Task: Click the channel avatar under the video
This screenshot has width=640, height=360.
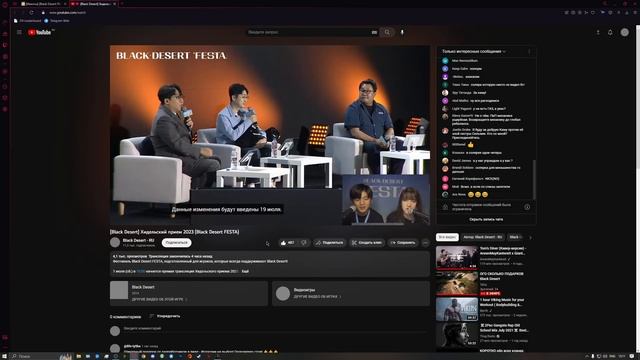Action: [x=115, y=242]
